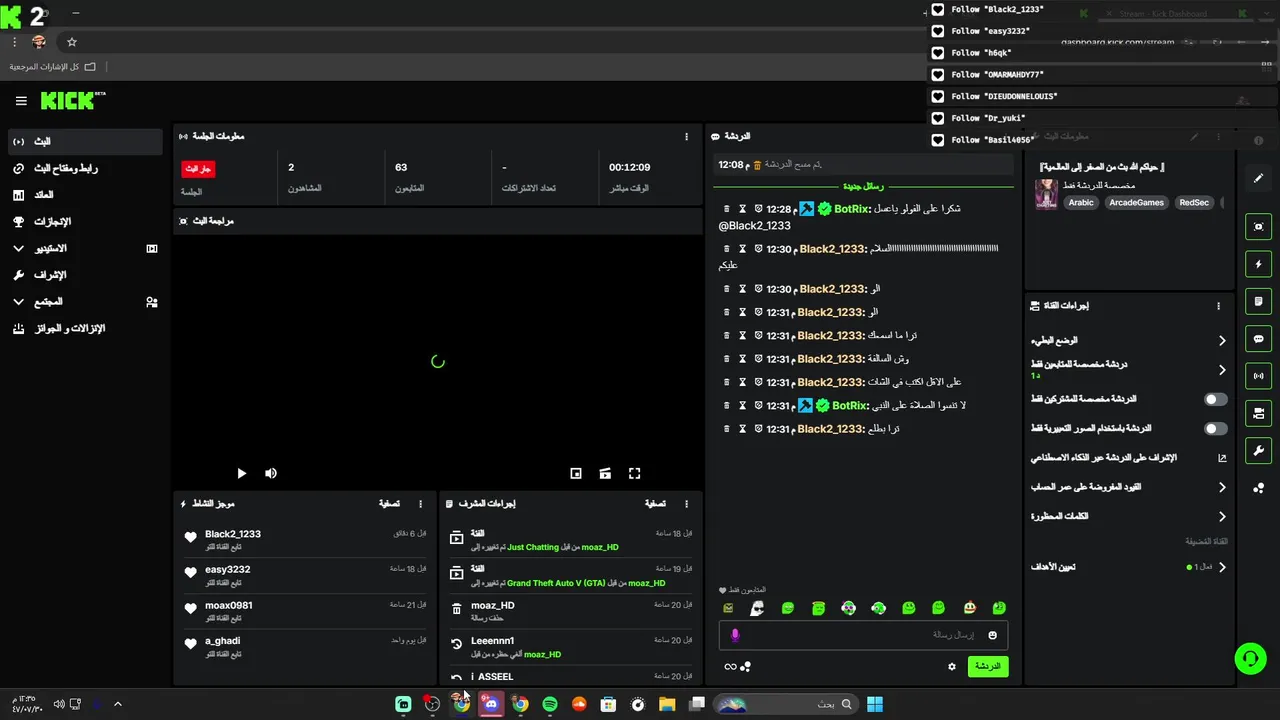This screenshot has width=1280, height=720.
Task: Open the green headset support button
Action: coord(1250,659)
